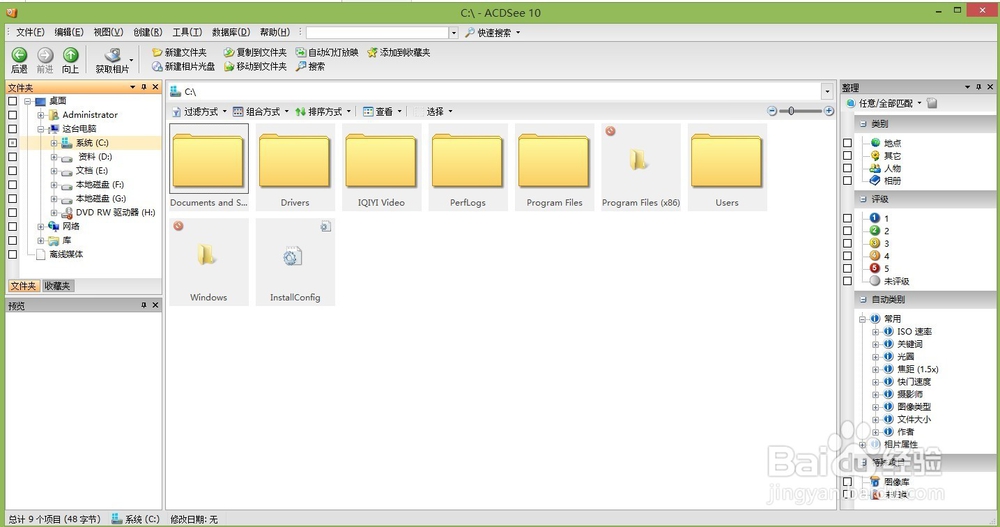Start Auto Slideshow (自动幻灯放映)

(x=327, y=52)
